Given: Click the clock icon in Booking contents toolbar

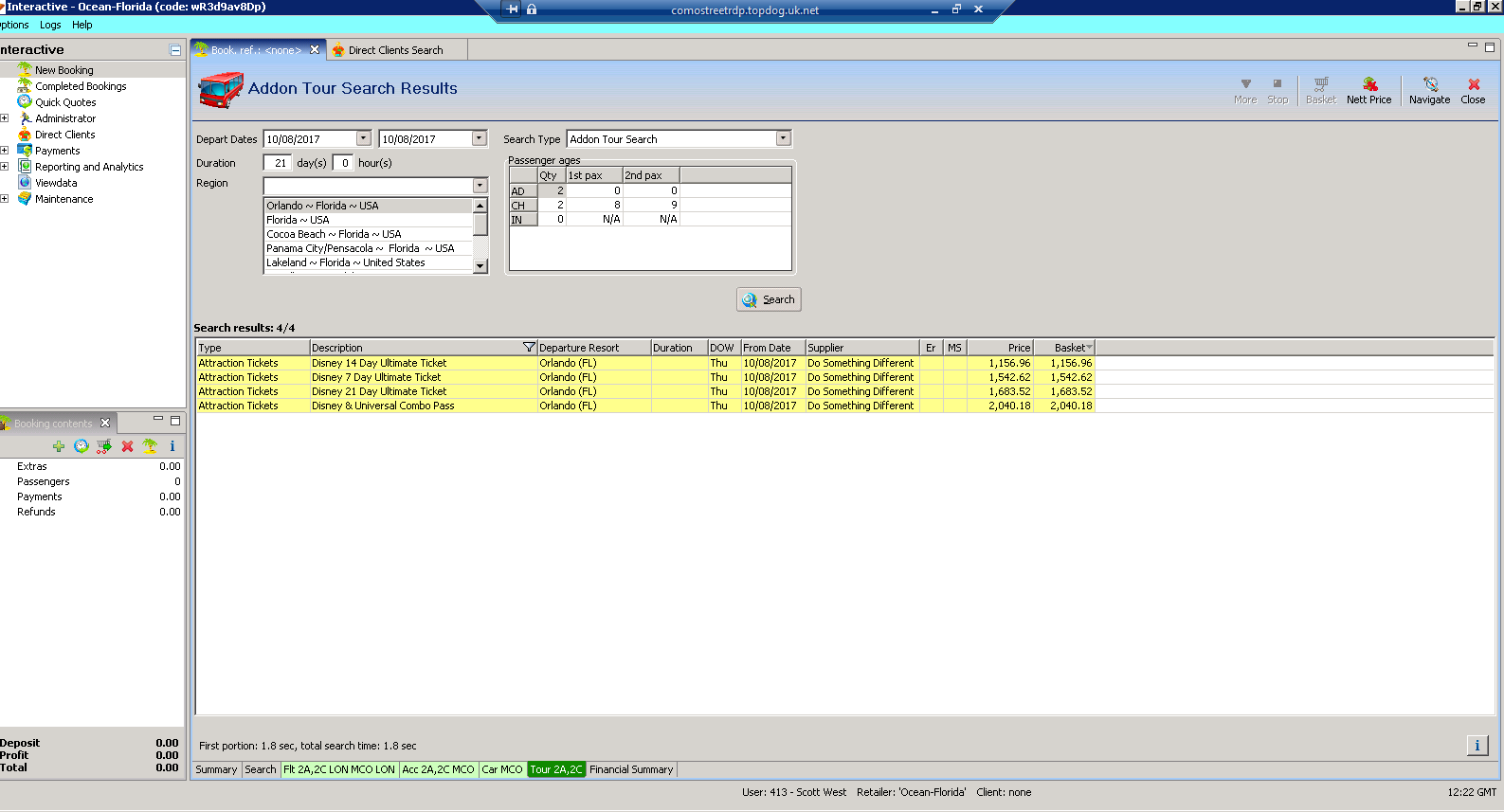Looking at the screenshot, I should click(x=82, y=446).
